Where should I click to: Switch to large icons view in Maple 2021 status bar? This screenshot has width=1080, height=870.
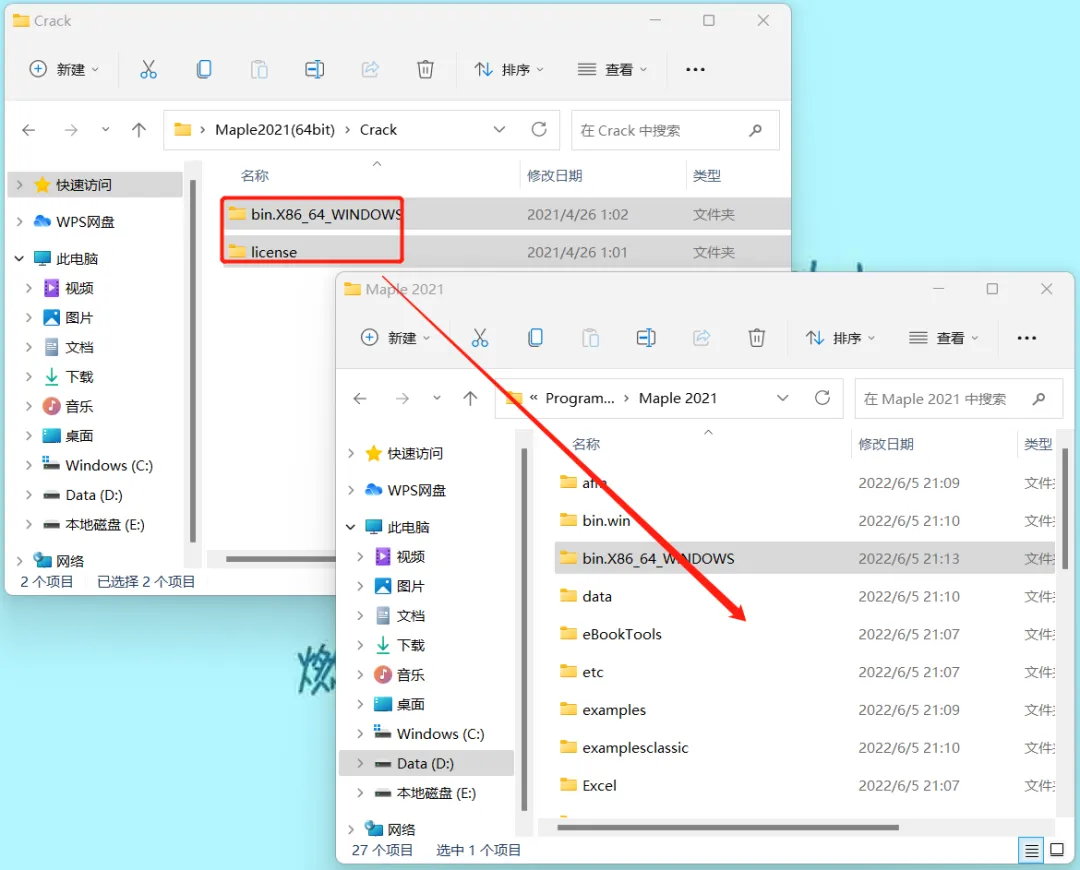[x=1057, y=851]
